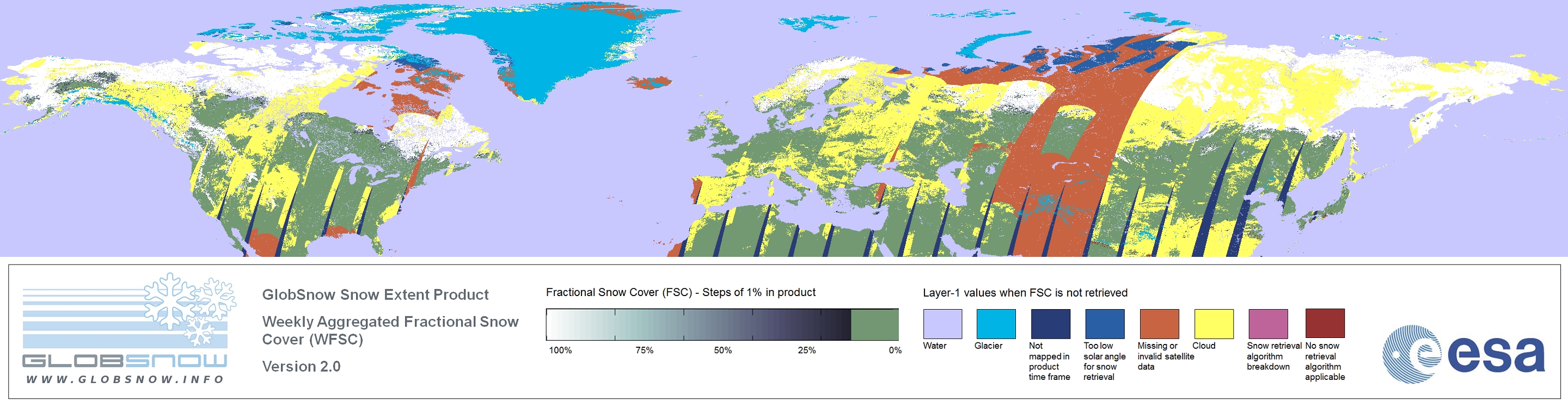The height and width of the screenshot is (406, 1568).
Task: Open the WWW.GLOBSNOW.INFO link text
Action: point(125,379)
